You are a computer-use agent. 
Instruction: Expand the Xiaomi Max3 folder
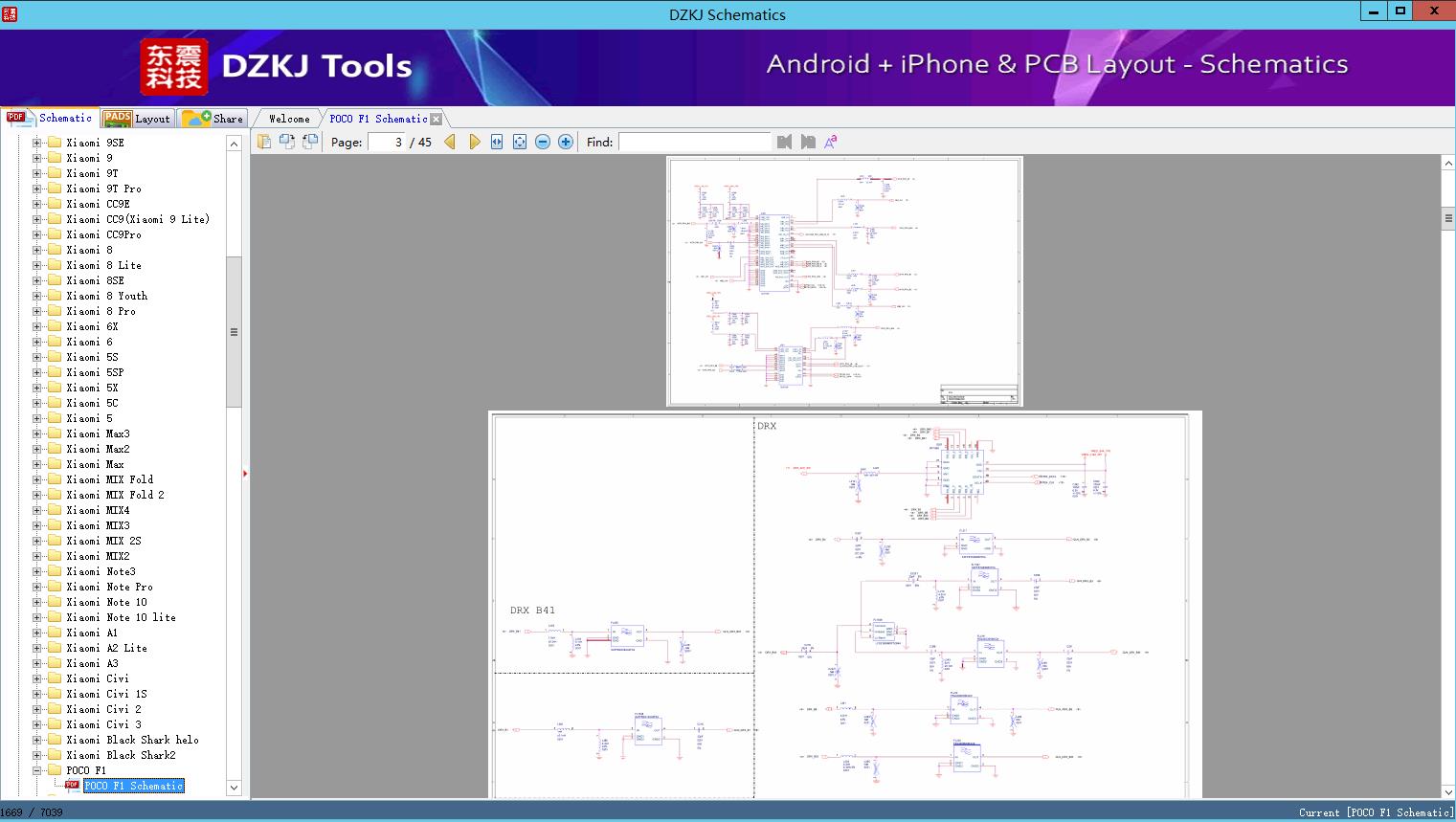(x=36, y=433)
